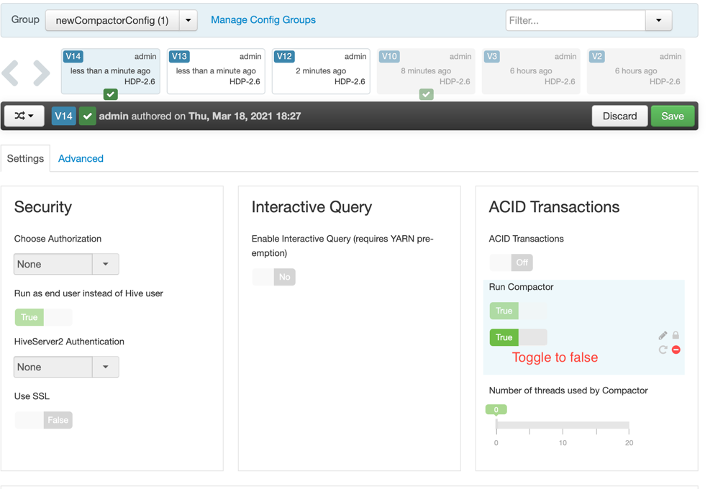The image size is (724, 490).
Task: Toggle ACID Transactions Off switch
Action: [x=511, y=263]
